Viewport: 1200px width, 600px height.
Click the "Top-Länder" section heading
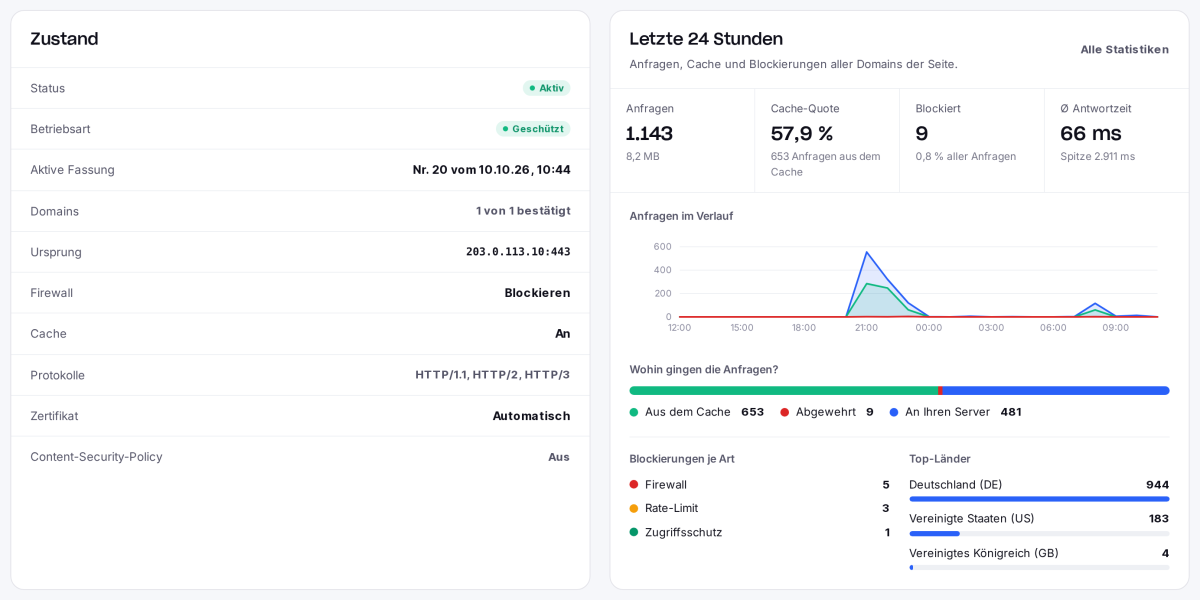[x=940, y=459]
